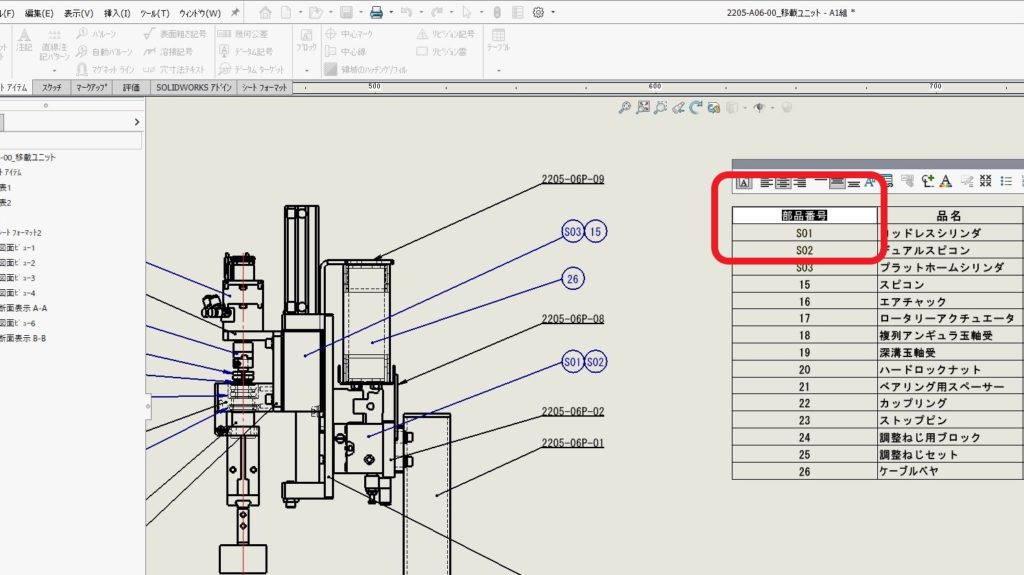This screenshot has width=1024, height=575.
Task: Click balloon 26 in the drawing
Action: click(573, 278)
